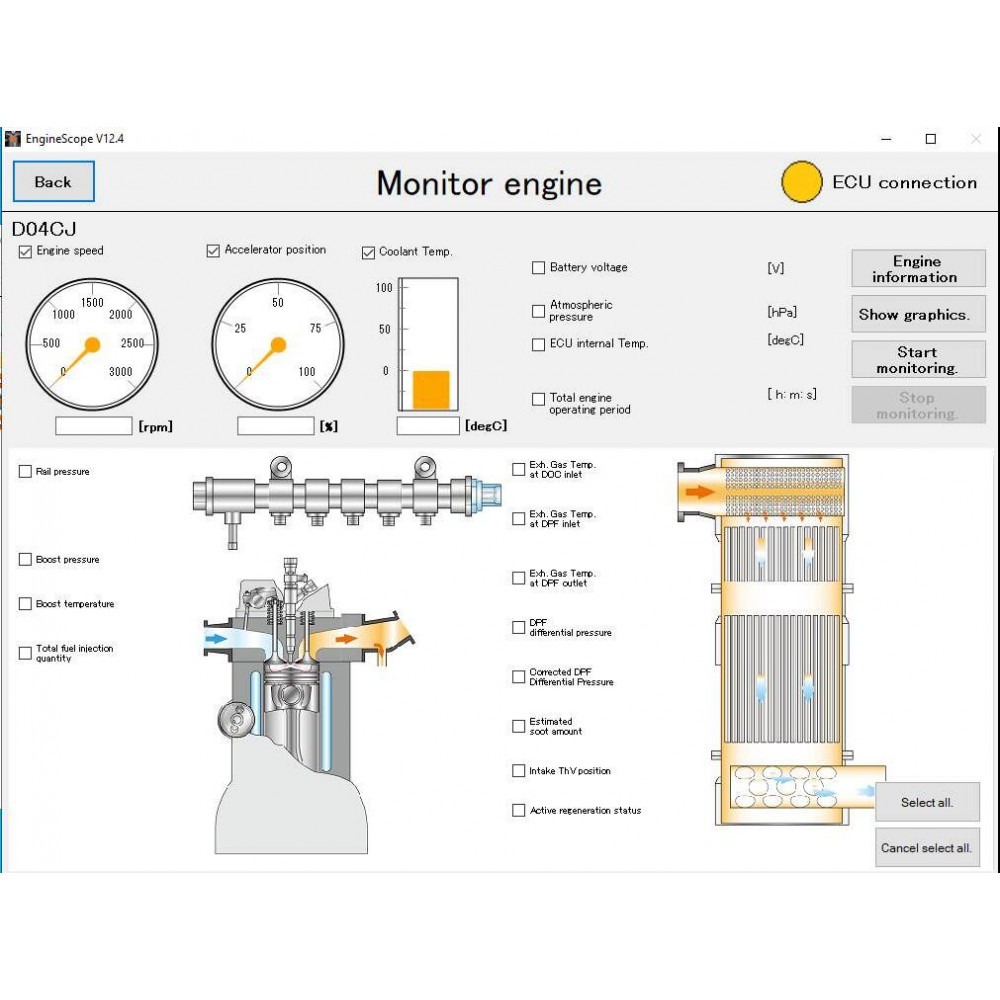Check Exh. Gas Temp. at DPF inlet
This screenshot has height=1000, width=1000.
pyautogui.click(x=518, y=518)
